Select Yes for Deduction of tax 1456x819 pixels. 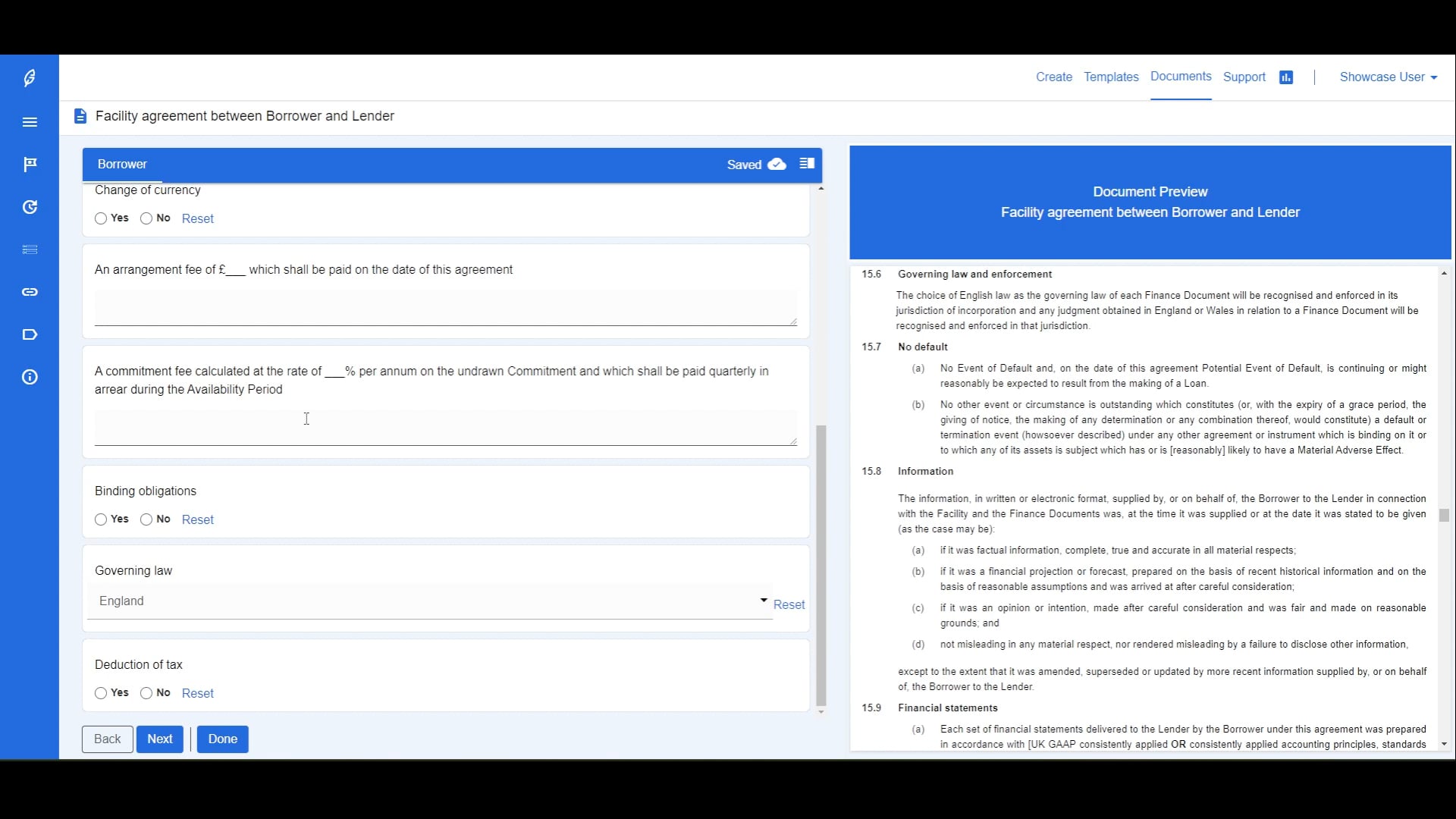coord(101,693)
